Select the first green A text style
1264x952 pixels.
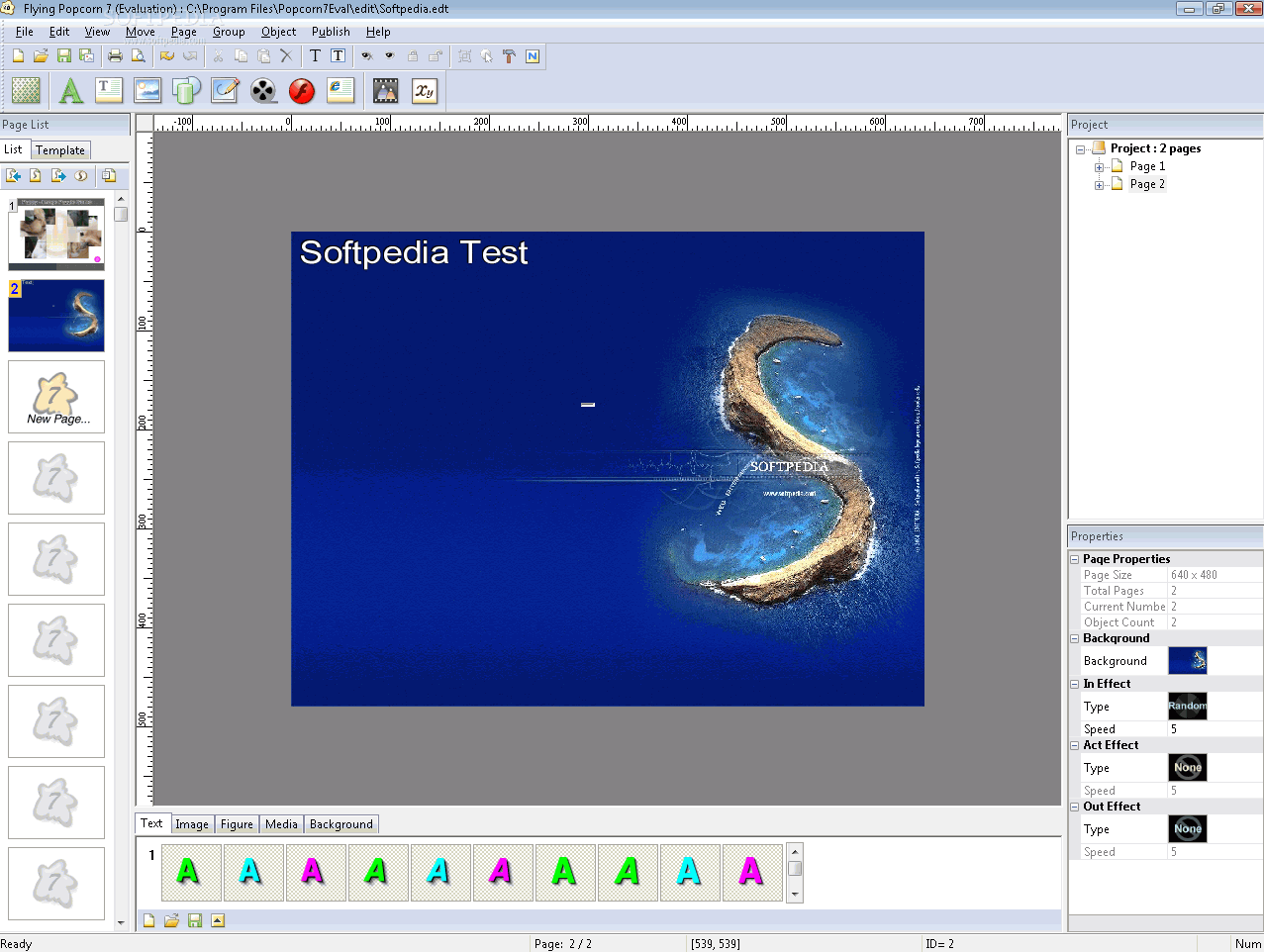pos(191,872)
